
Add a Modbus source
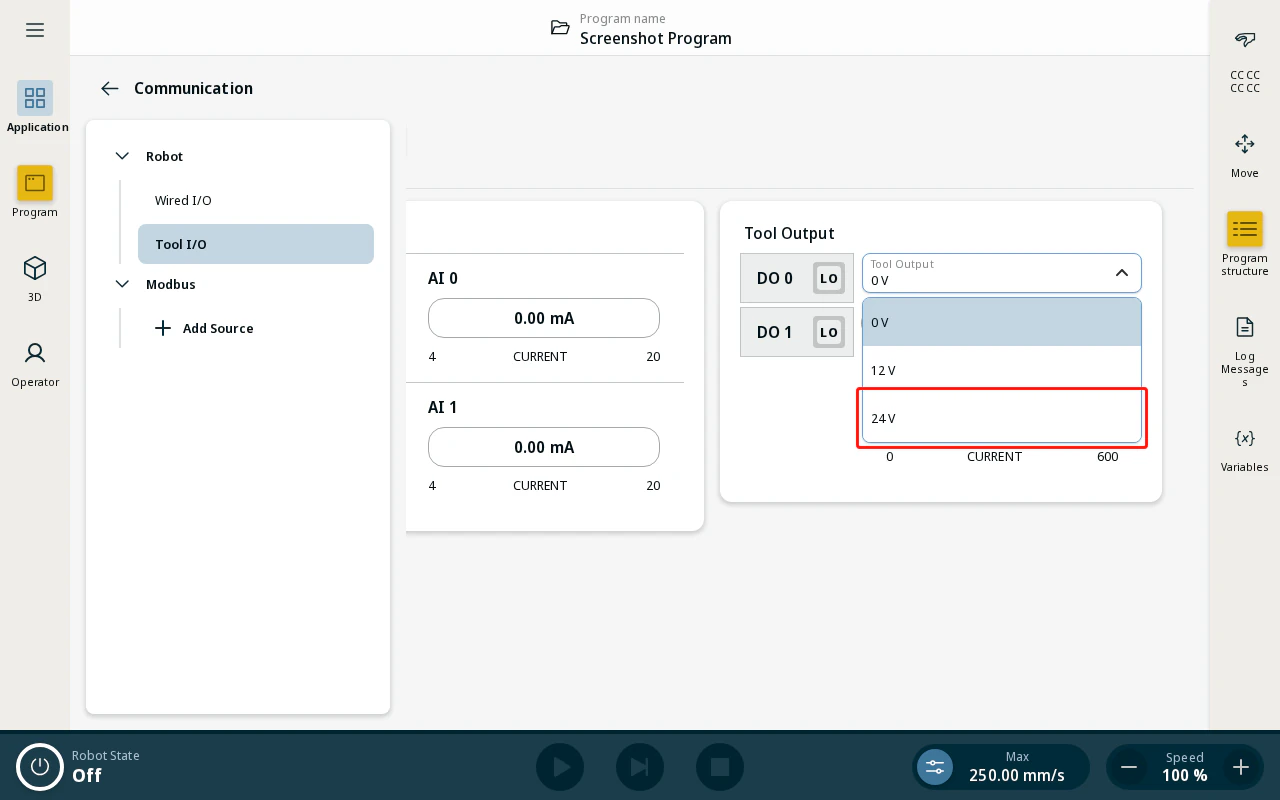(x=204, y=328)
